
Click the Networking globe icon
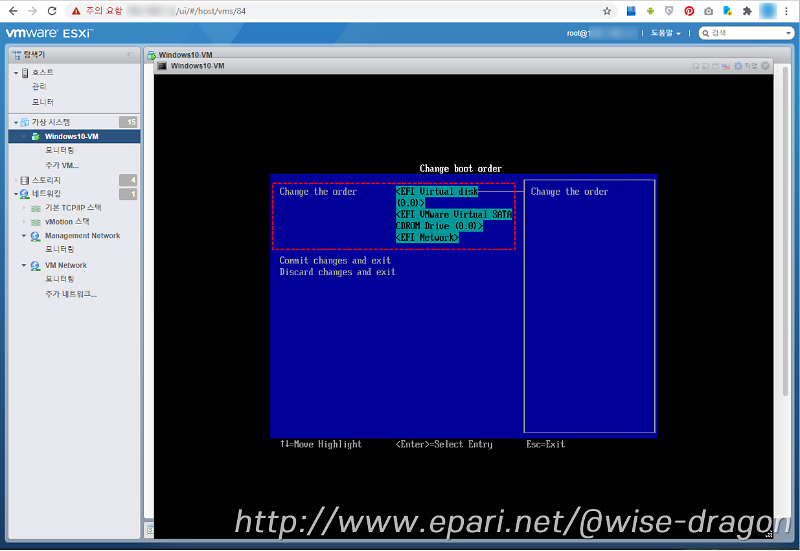click(24, 194)
